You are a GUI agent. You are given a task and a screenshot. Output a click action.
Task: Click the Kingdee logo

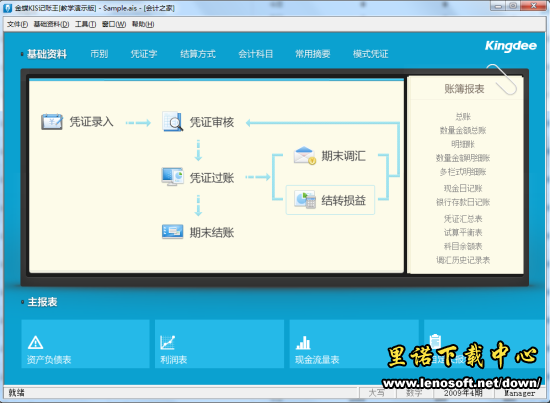[510, 46]
